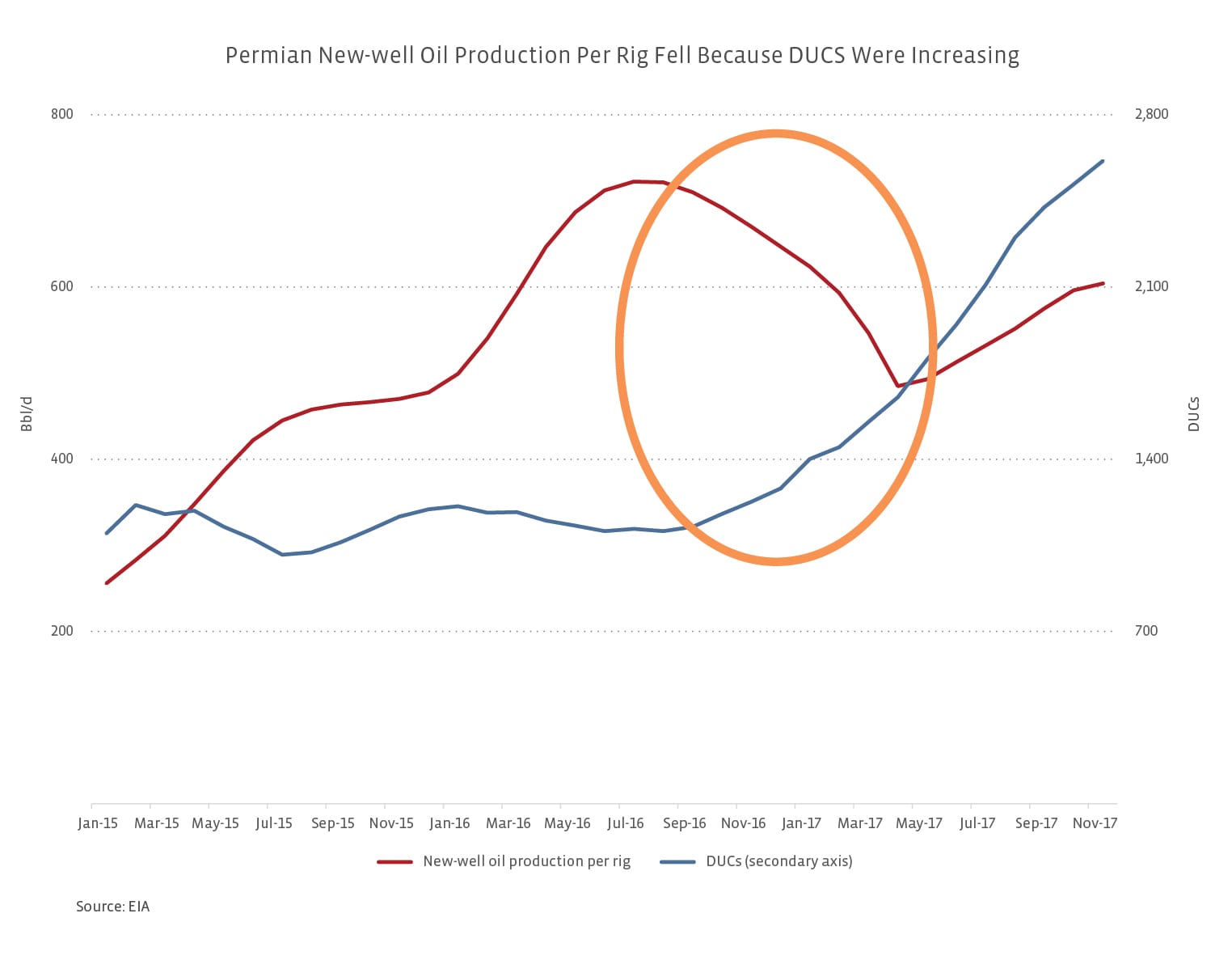Click the 800 value on left axis
This screenshot has height=960, width=1232.
coord(62,114)
